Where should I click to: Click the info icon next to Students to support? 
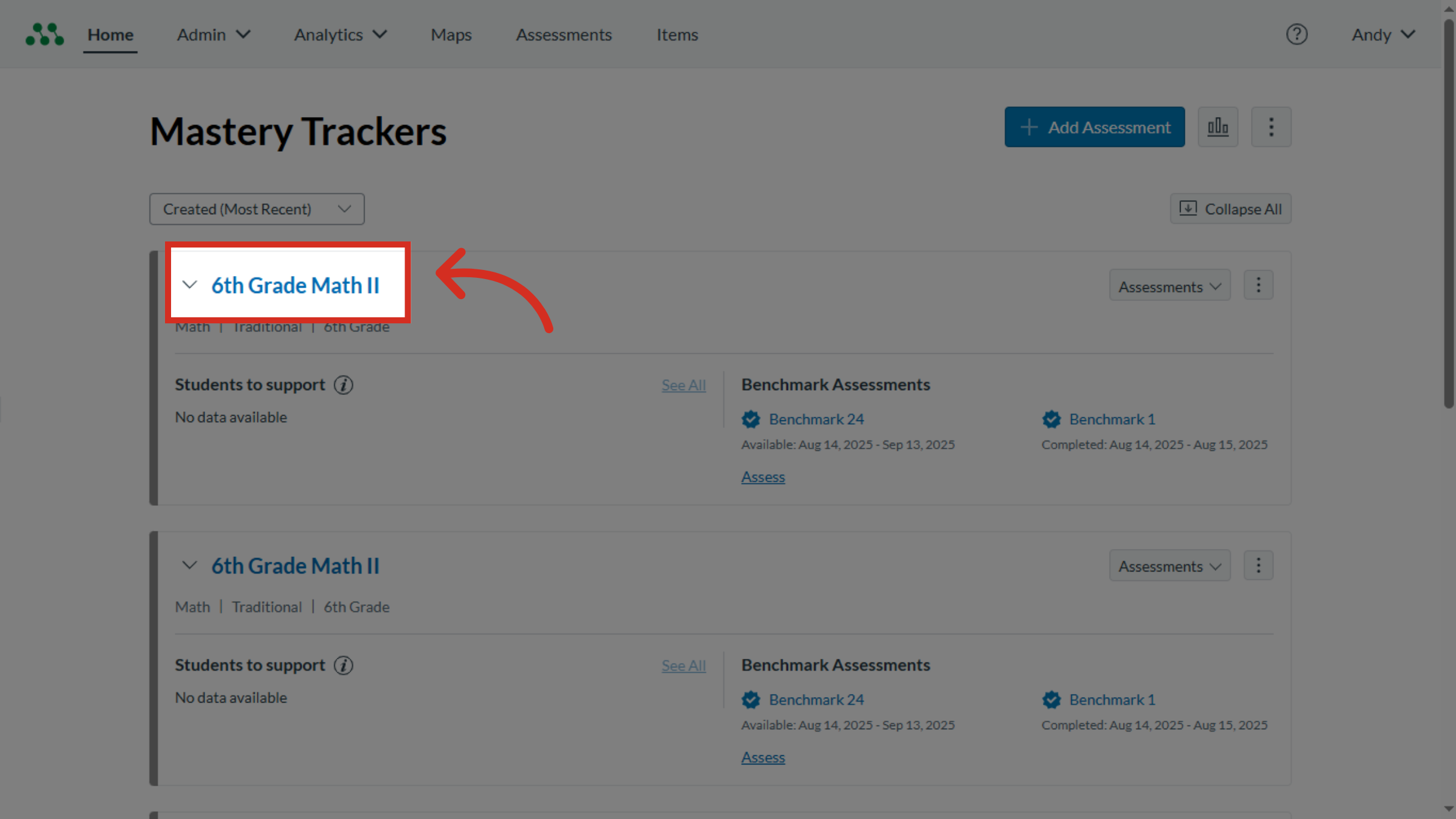point(343,385)
